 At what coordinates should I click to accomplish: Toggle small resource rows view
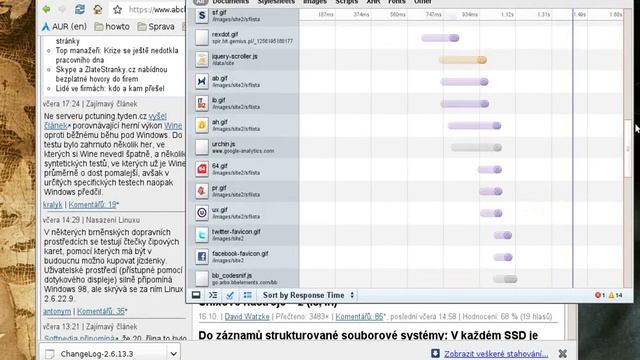click(247, 295)
